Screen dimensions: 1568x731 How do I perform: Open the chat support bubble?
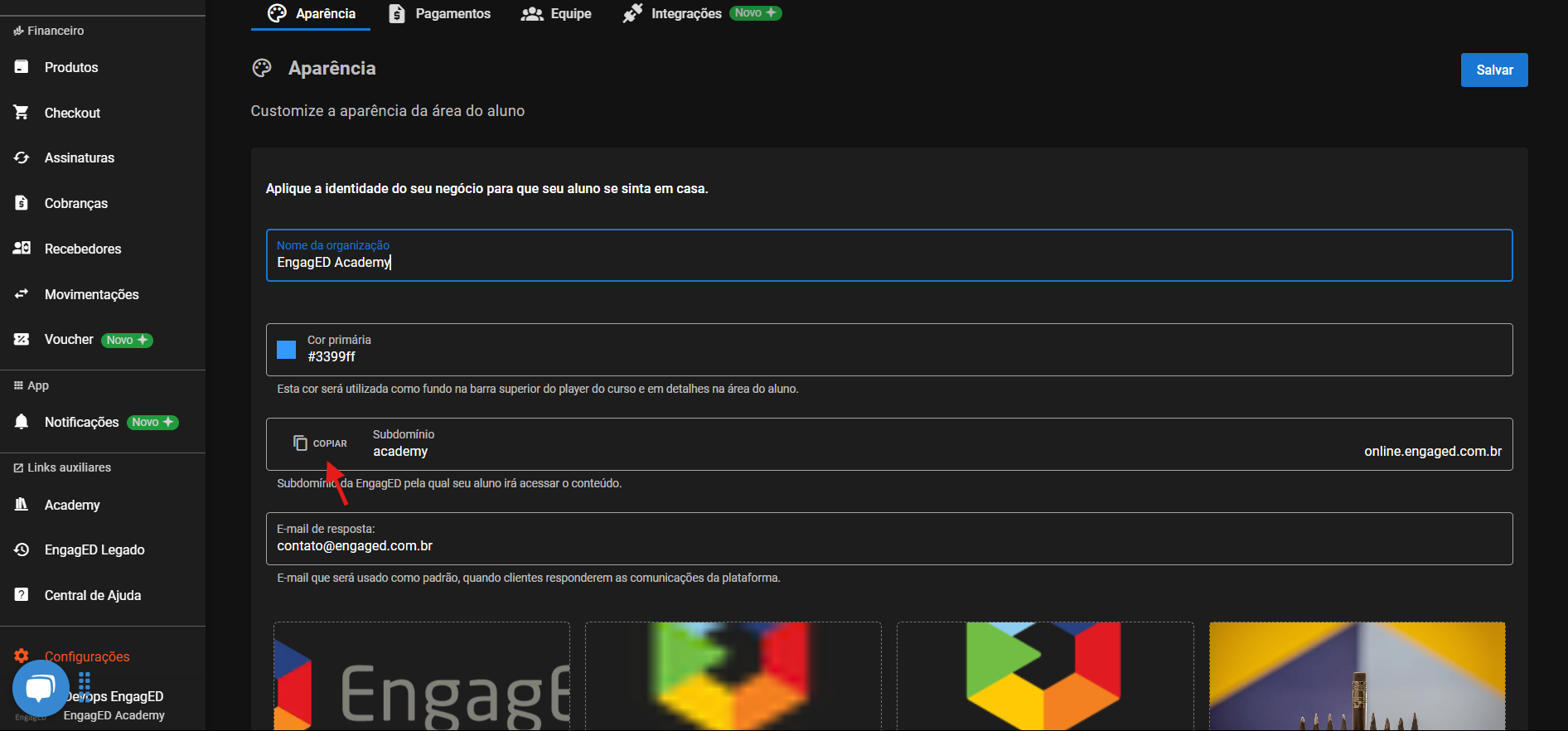point(40,689)
